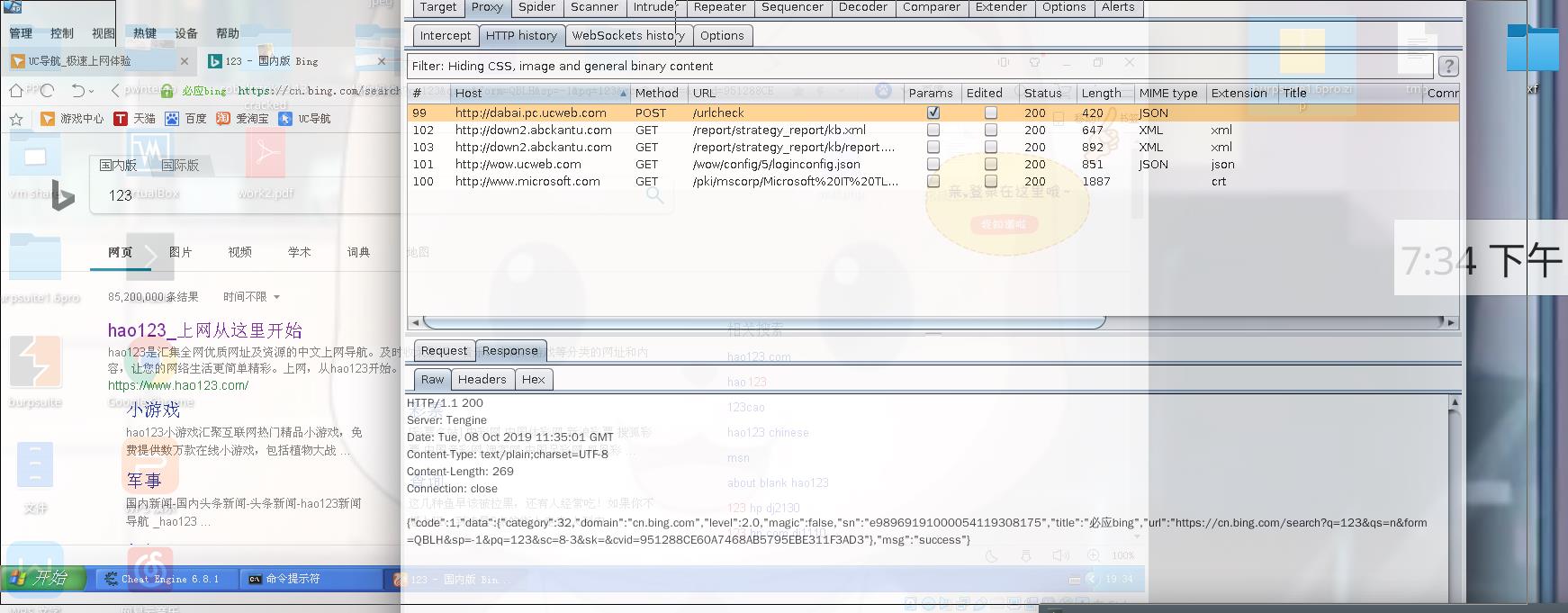Click the UC导航 tab favicon
The width and height of the screenshot is (1568, 613).
(17, 61)
